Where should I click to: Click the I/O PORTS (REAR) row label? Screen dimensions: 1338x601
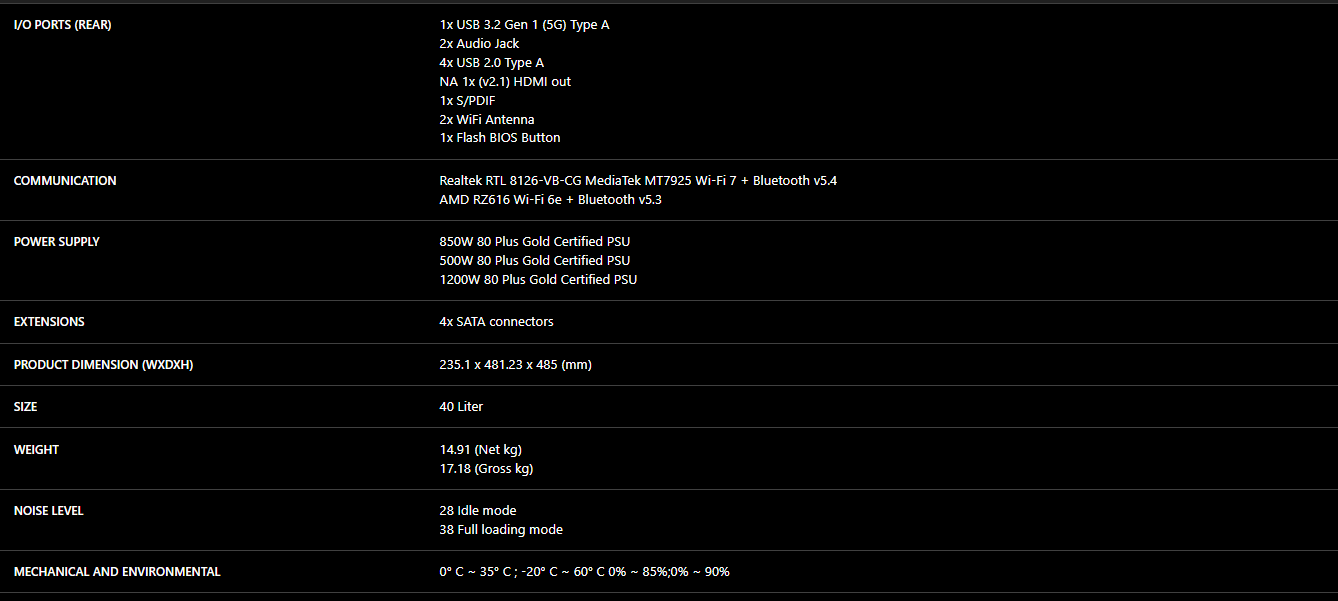[62, 25]
